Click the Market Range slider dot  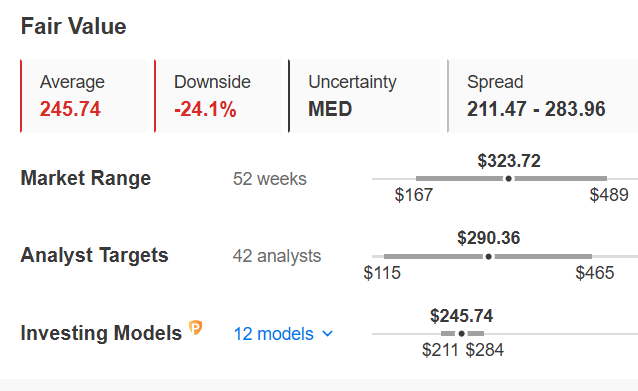coord(509,179)
